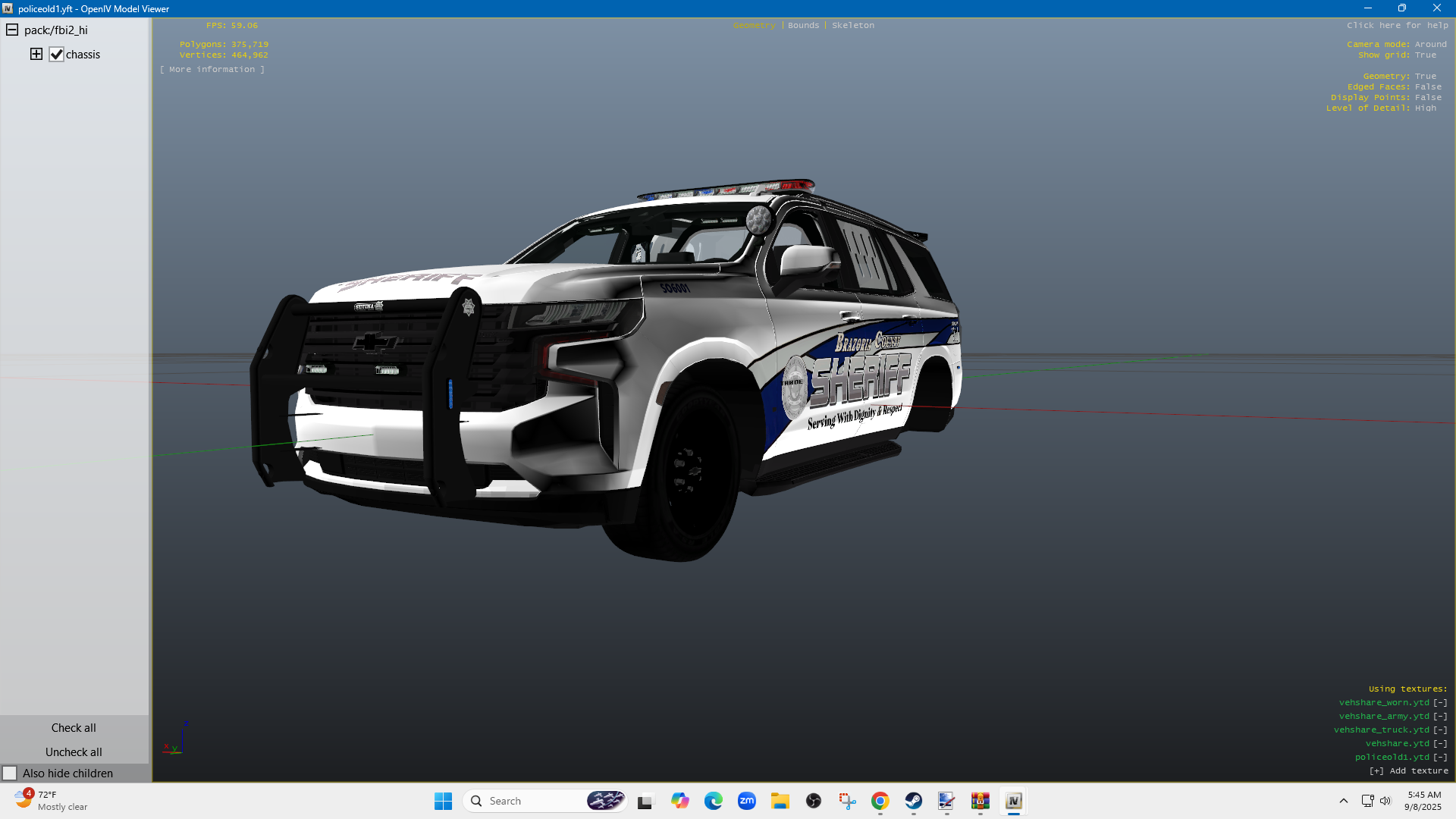
Task: Expand the More information section
Action: click(212, 69)
